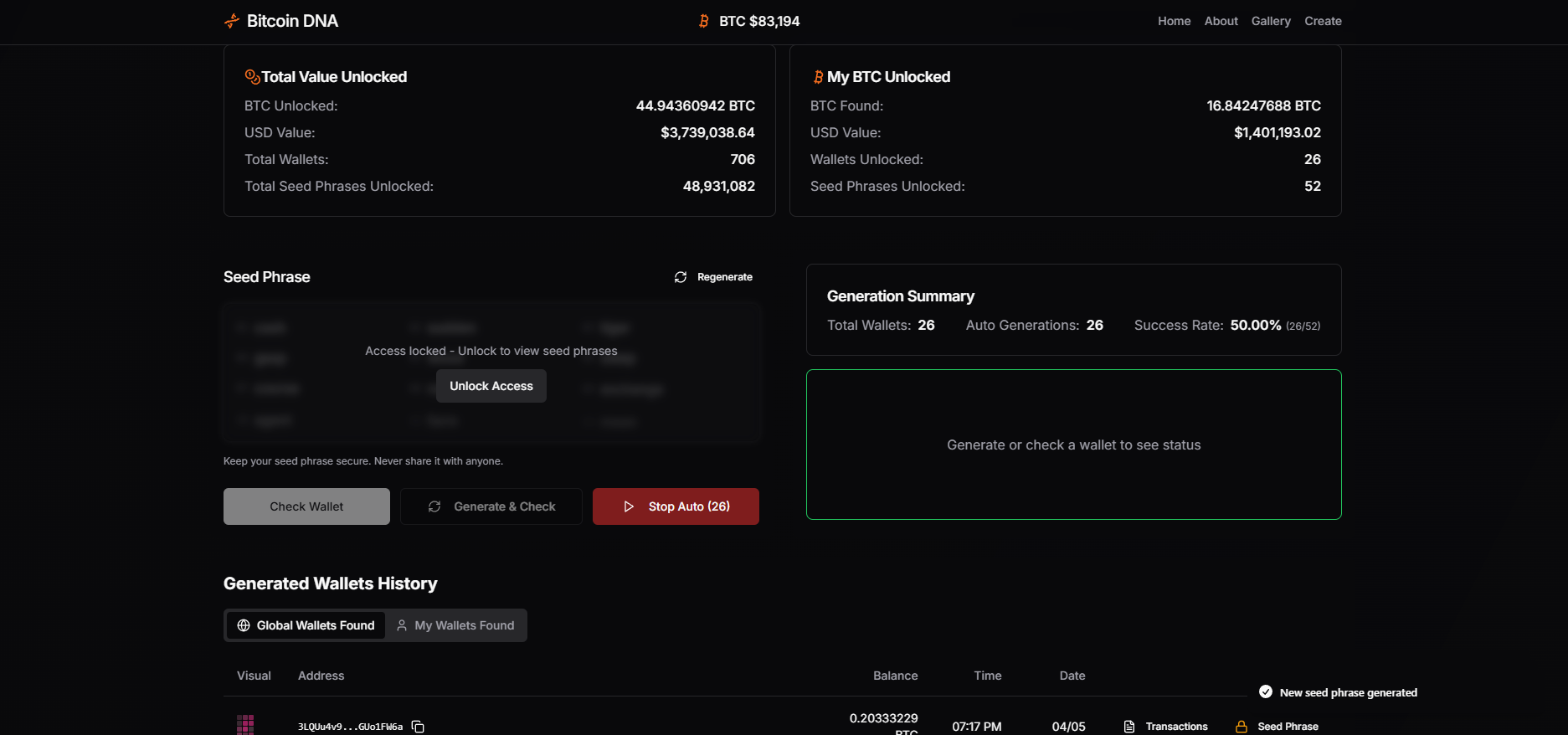Image resolution: width=1568 pixels, height=735 pixels.
Task: Switch to My Wallets Found tab
Action: pos(455,625)
